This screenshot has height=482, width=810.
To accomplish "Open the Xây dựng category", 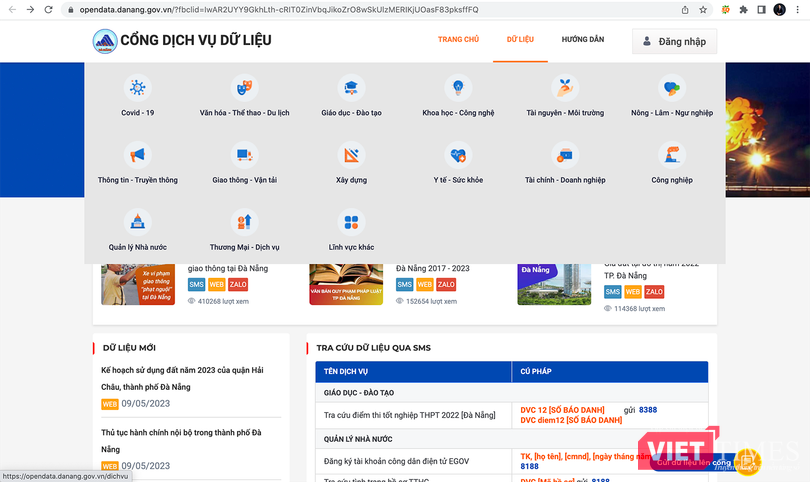I will (x=351, y=155).
